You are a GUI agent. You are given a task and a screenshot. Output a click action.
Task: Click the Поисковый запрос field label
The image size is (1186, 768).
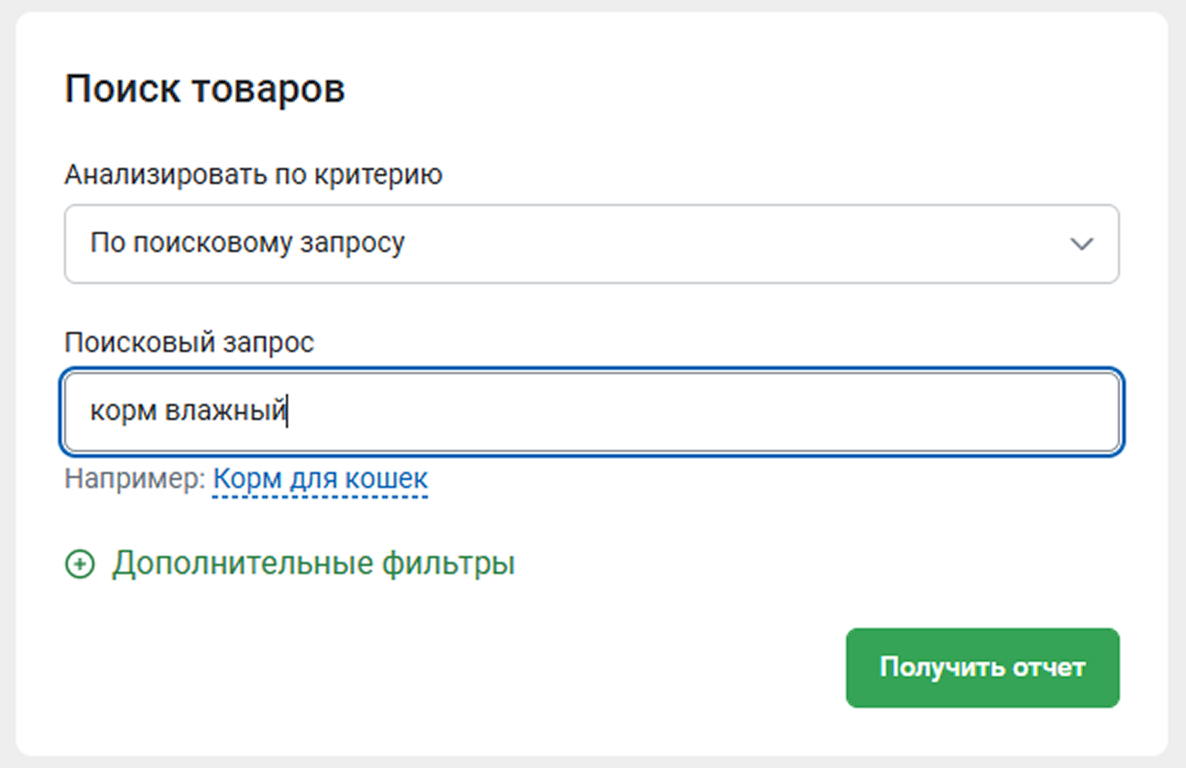pyautogui.click(x=189, y=342)
